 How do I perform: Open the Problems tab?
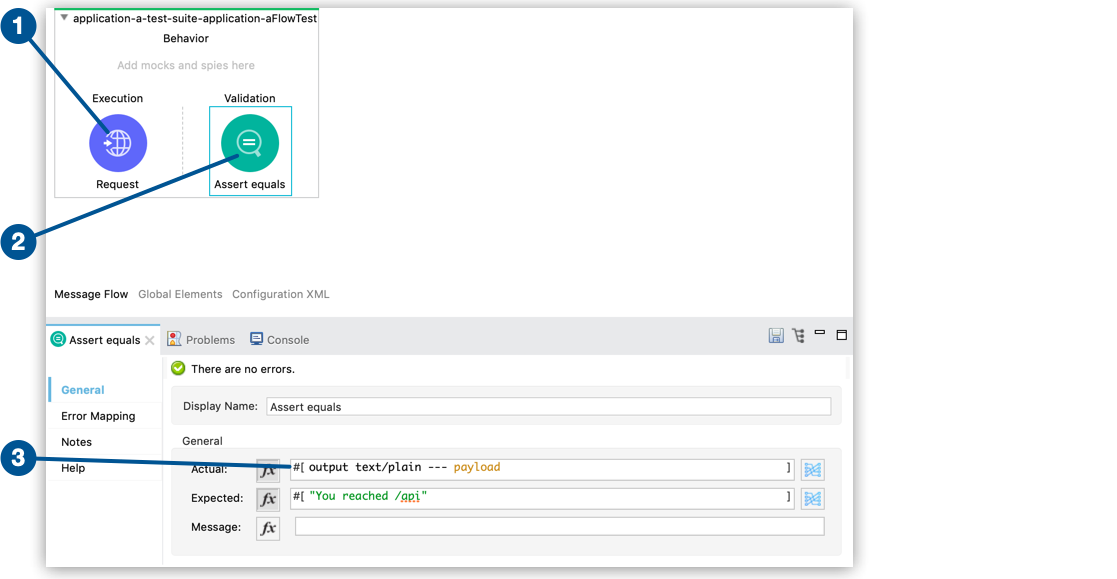[x=201, y=340]
